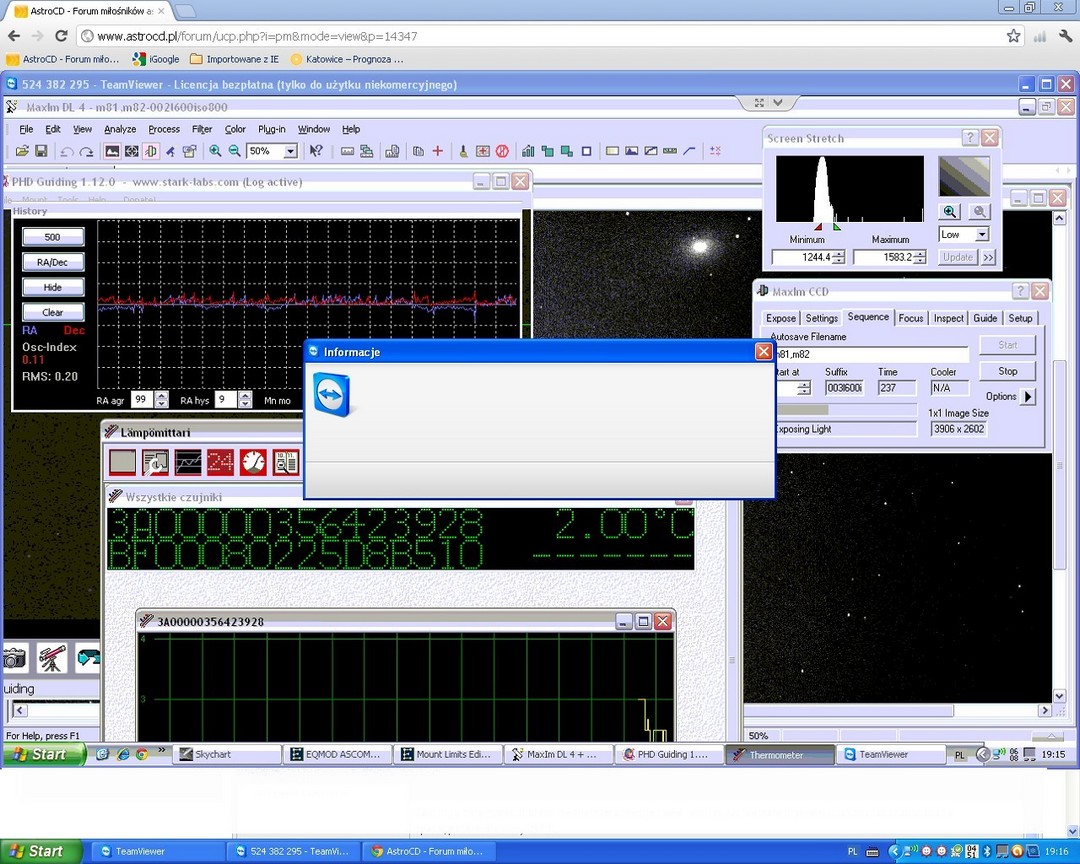Switch to the Expose tab in MaxIm CCD
The image size is (1080, 864).
coord(780,318)
